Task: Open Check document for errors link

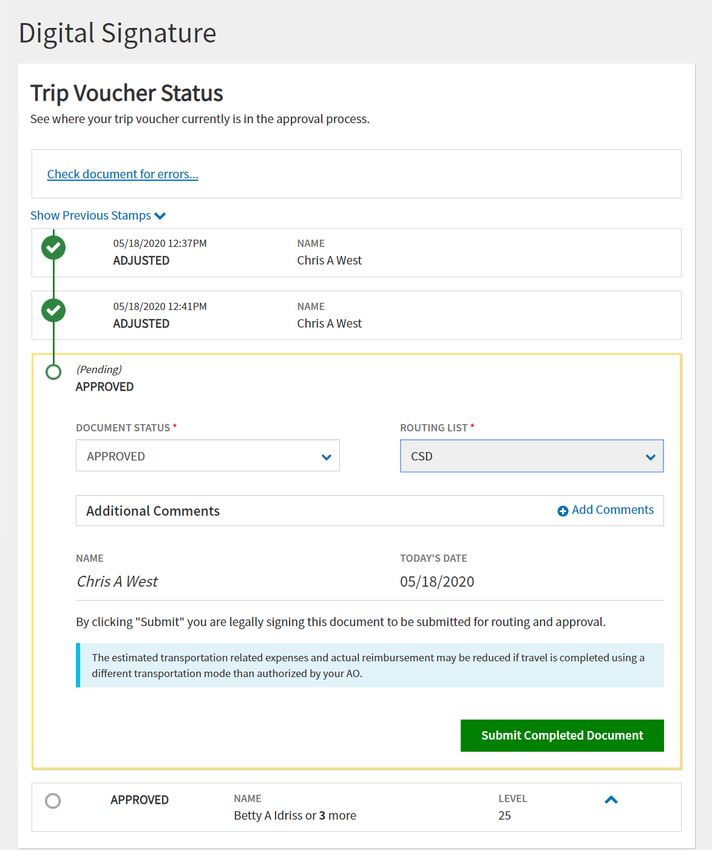Action: pyautogui.click(x=123, y=174)
